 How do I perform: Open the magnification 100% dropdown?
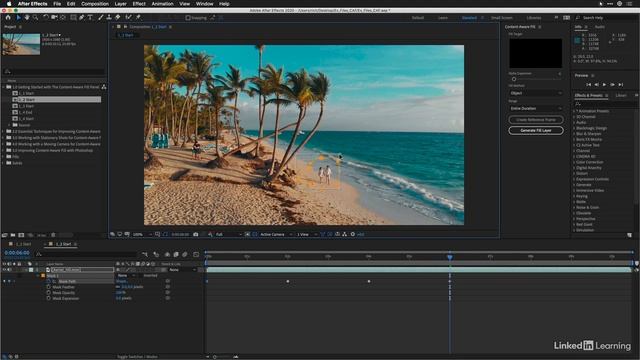(x=142, y=234)
